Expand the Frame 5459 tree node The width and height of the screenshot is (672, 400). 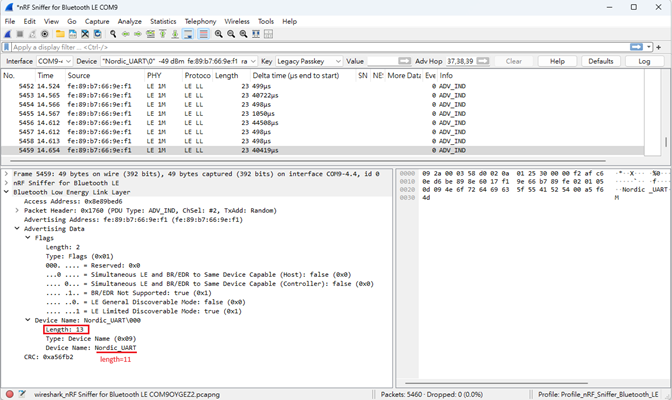pos(7,174)
